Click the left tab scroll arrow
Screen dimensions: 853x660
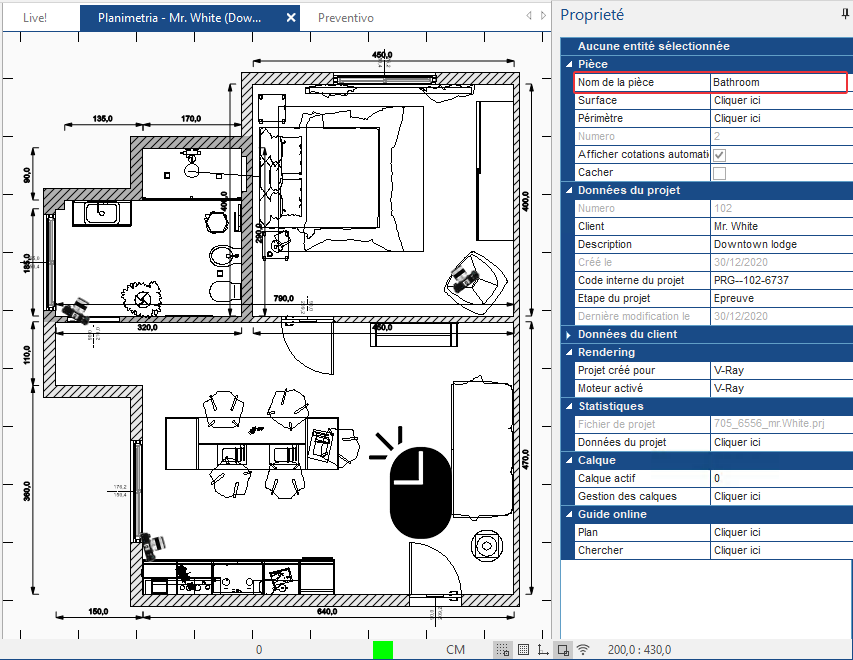[x=529, y=16]
